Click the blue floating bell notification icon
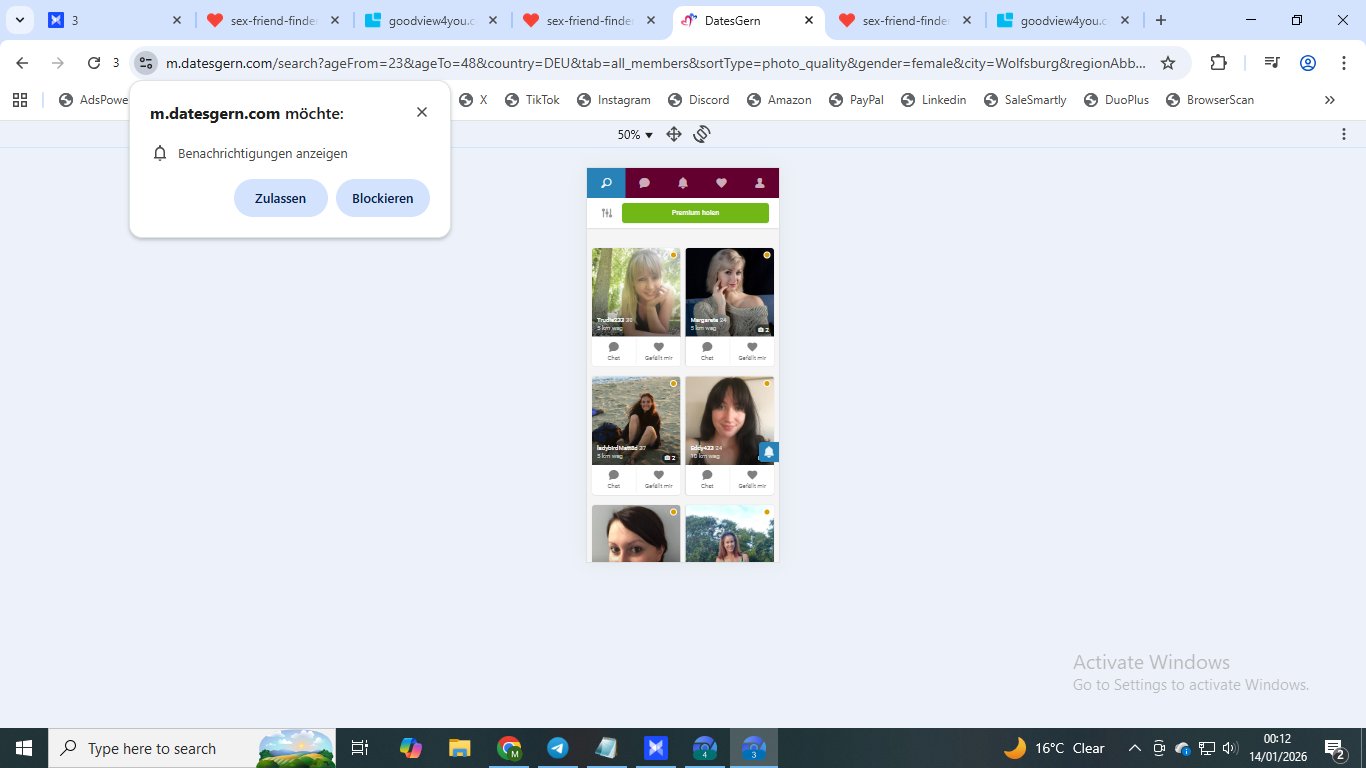This screenshot has height=768, width=1366. pyautogui.click(x=768, y=452)
